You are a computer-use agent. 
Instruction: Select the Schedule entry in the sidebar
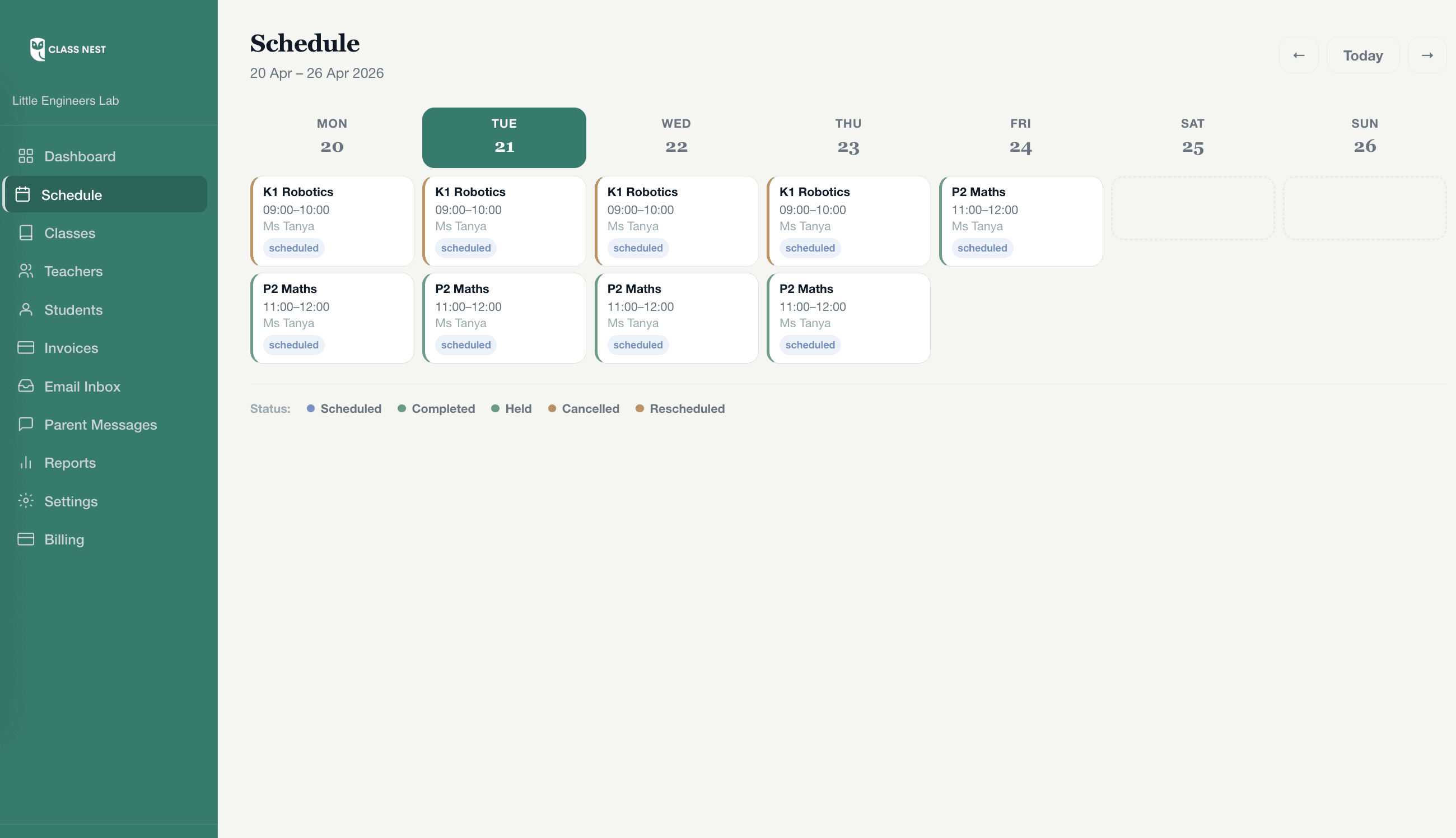[72, 194]
